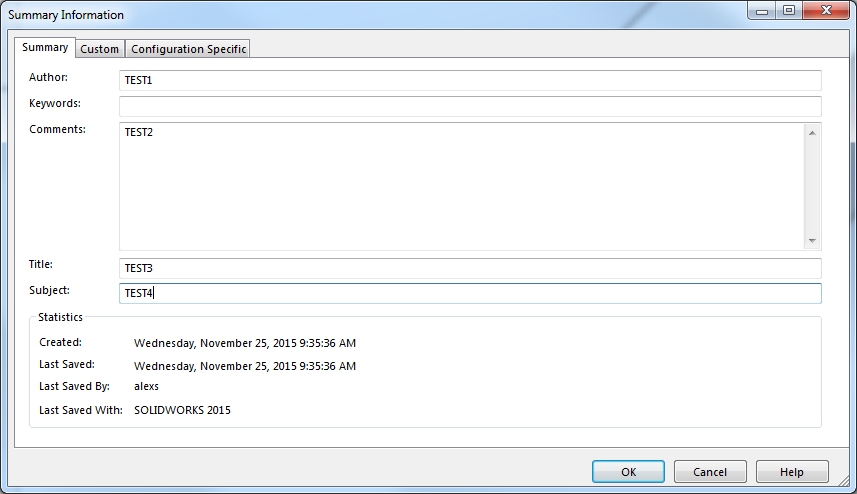Image resolution: width=857 pixels, height=494 pixels.
Task: Close the Summary Information dialog
Action: 827,10
